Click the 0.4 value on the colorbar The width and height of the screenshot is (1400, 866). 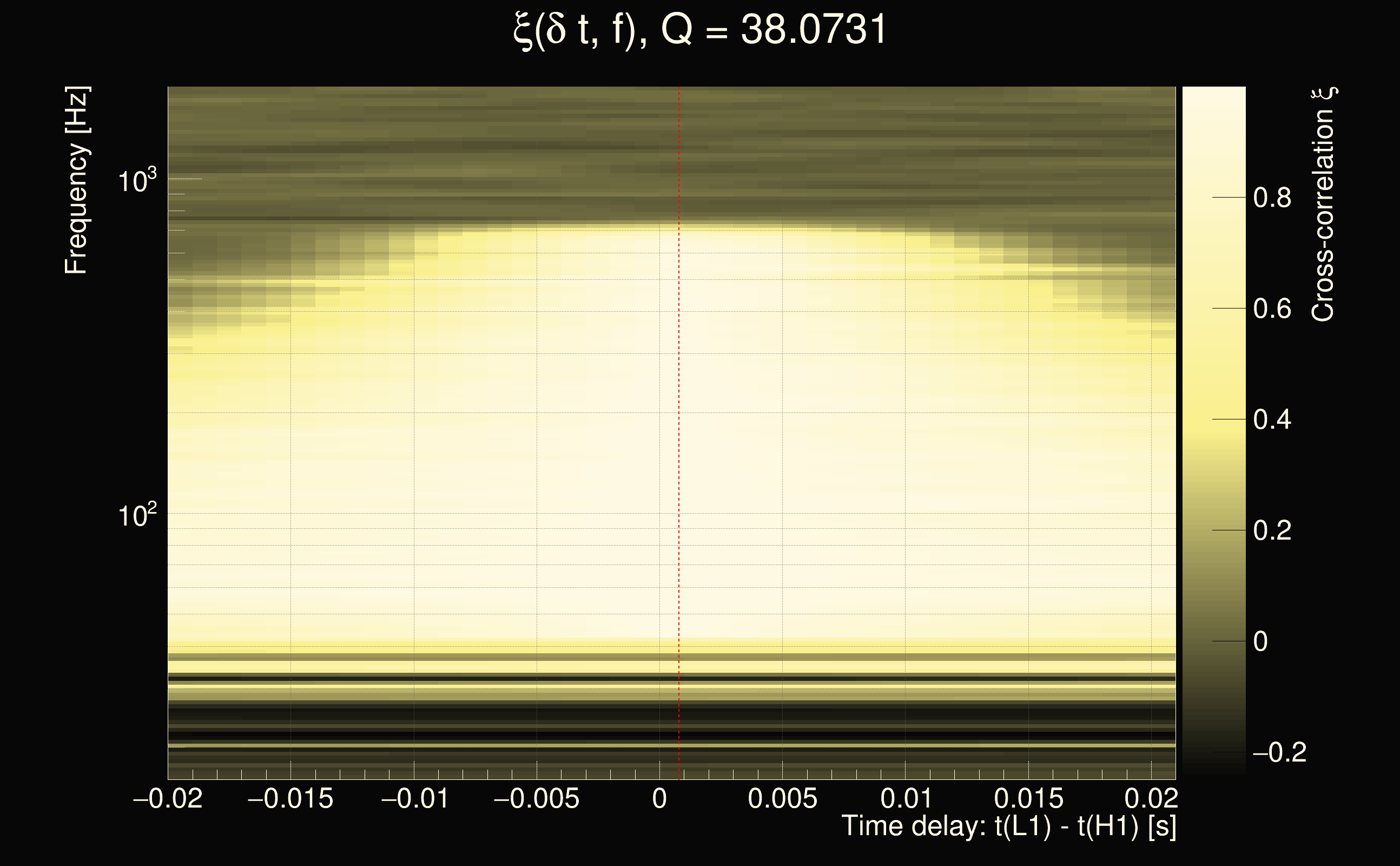1272,420
